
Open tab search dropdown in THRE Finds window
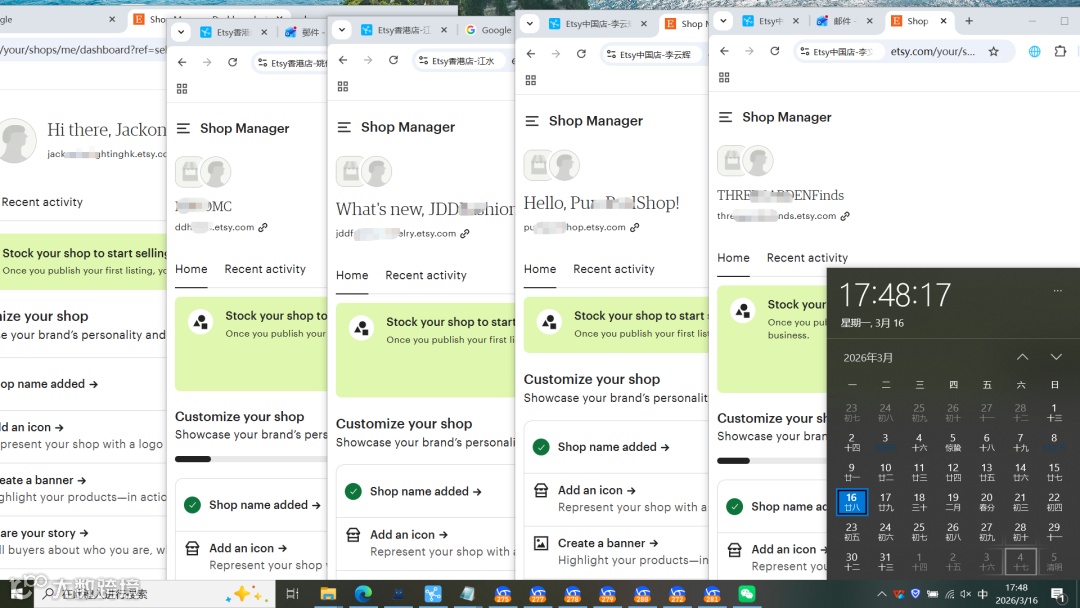pyautogui.click(x=723, y=21)
